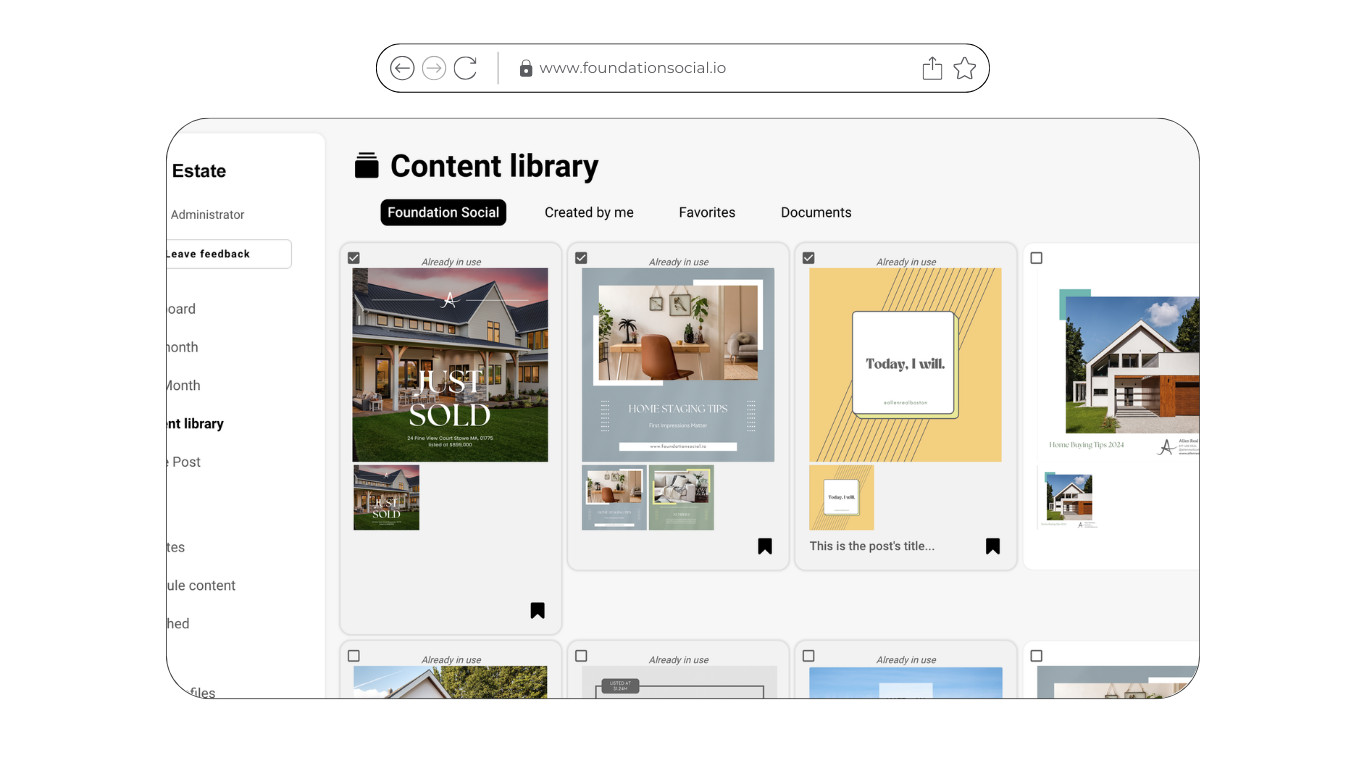Select the Documents tab
Viewport: 1366px width, 768px height.
[816, 212]
